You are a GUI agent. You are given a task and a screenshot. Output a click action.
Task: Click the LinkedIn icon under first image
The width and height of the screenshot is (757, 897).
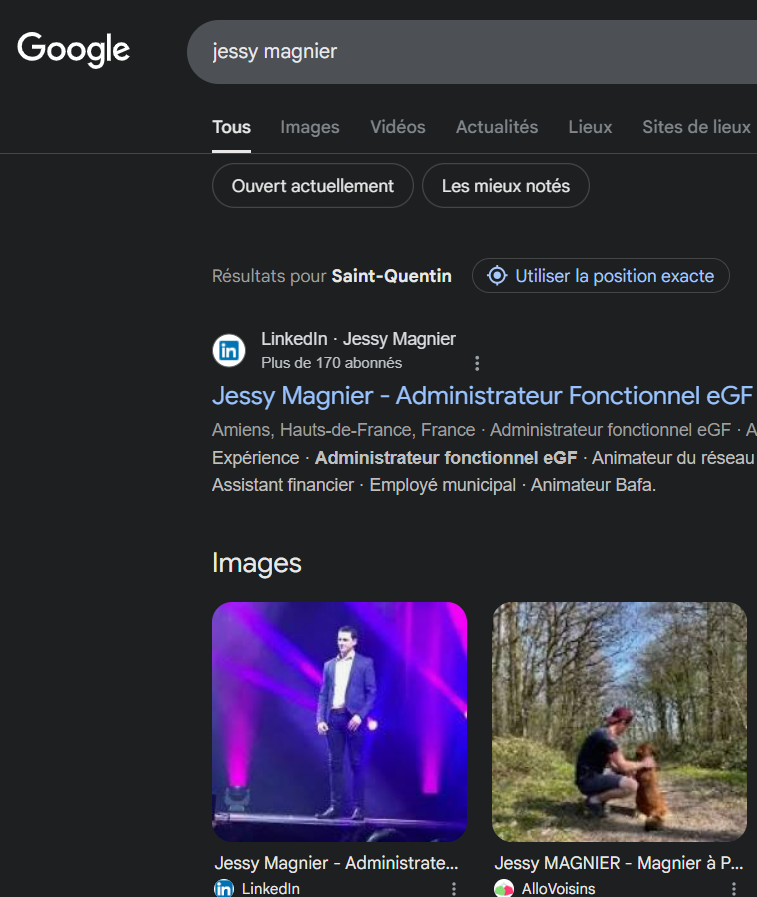point(224,888)
